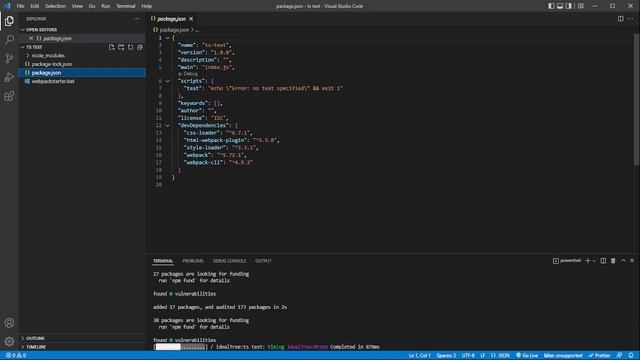Open the new terminal profile dropdown arrow

(x=594, y=261)
